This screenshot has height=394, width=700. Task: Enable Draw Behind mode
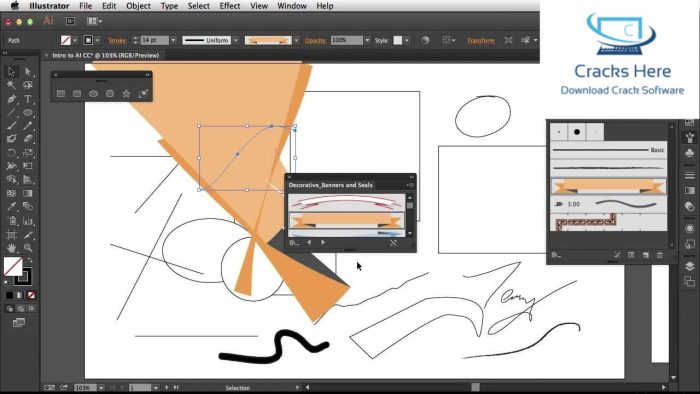(21, 308)
